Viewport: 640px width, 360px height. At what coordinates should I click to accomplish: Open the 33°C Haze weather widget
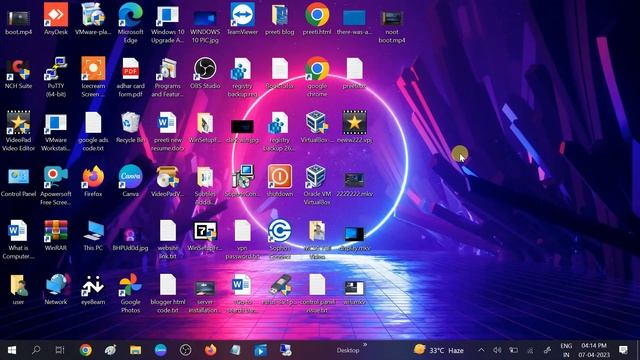(x=439, y=350)
